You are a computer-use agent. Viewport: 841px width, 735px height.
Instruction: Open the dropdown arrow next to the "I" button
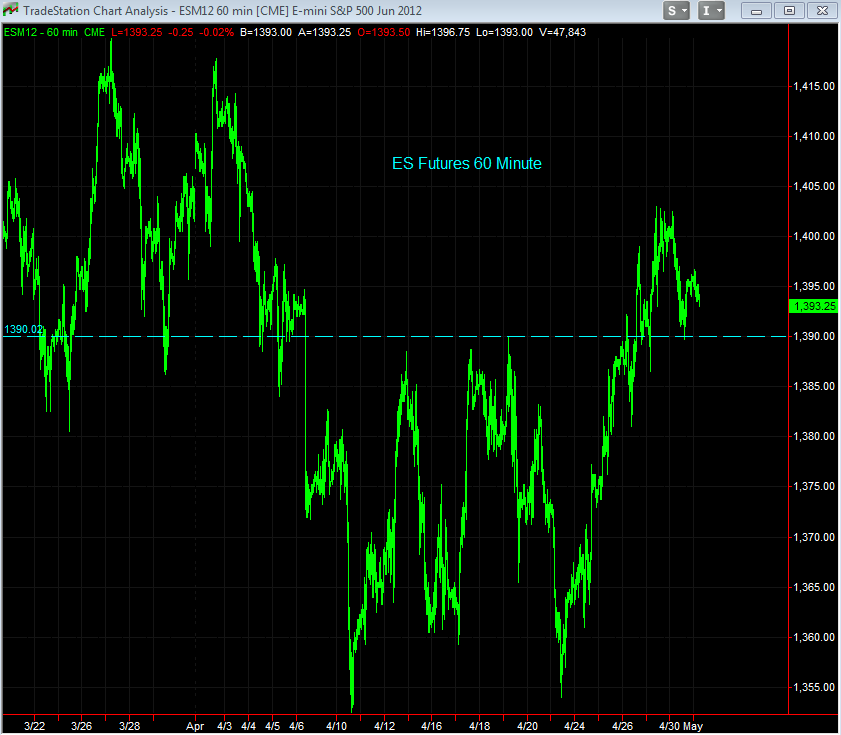pyautogui.click(x=719, y=10)
